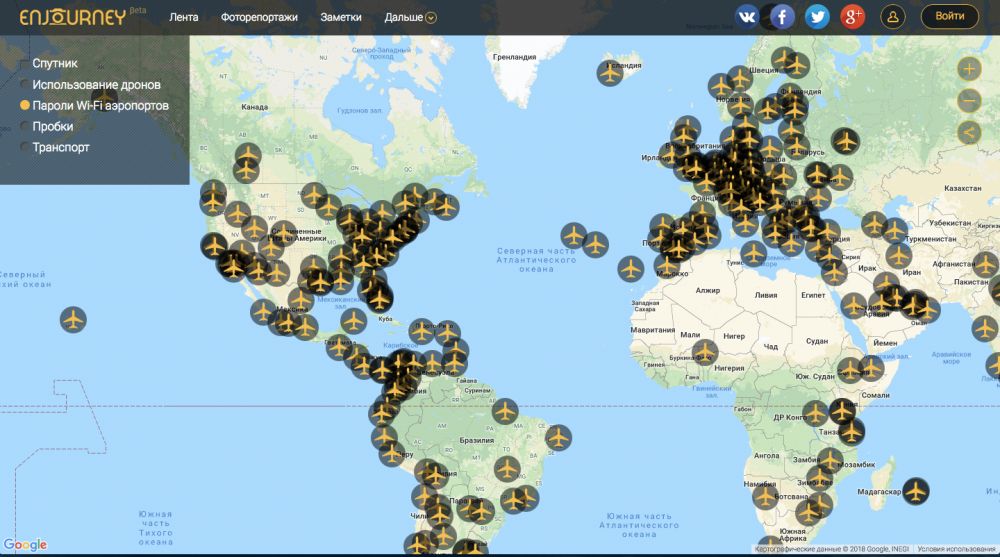Click the airport marker in Namibia

click(765, 496)
